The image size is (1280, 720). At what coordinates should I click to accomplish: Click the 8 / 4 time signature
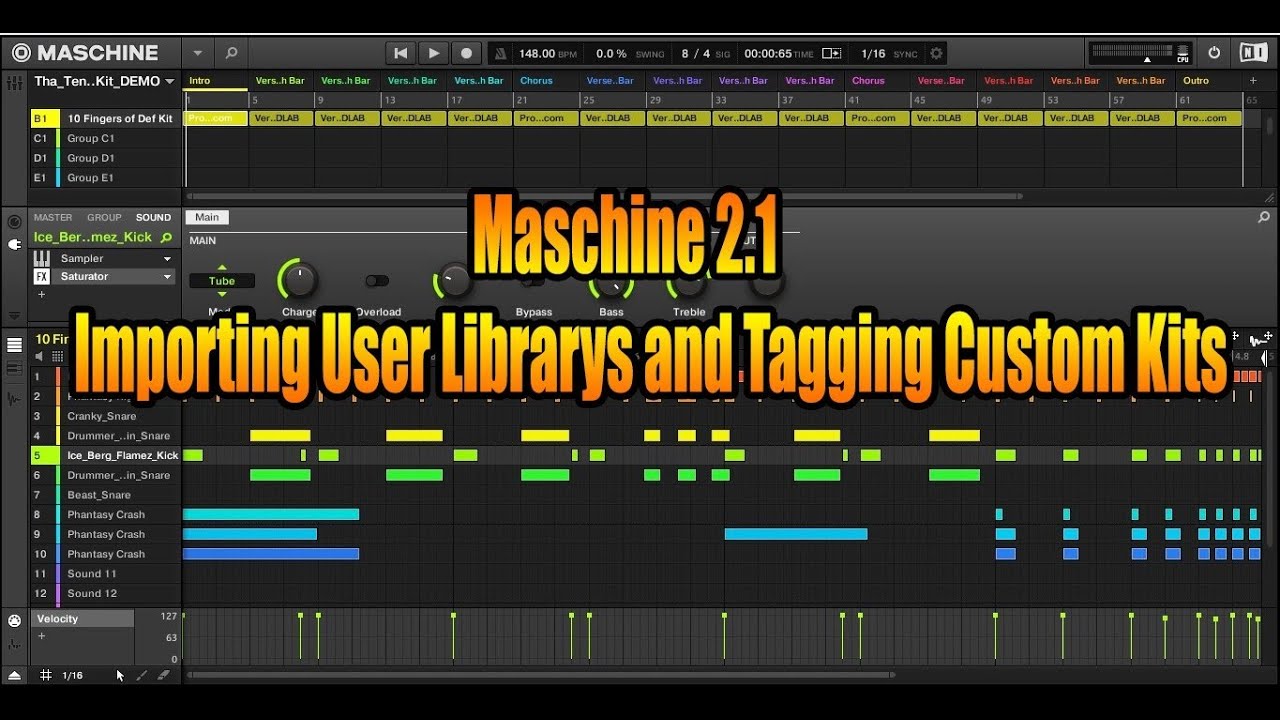pyautogui.click(x=696, y=53)
